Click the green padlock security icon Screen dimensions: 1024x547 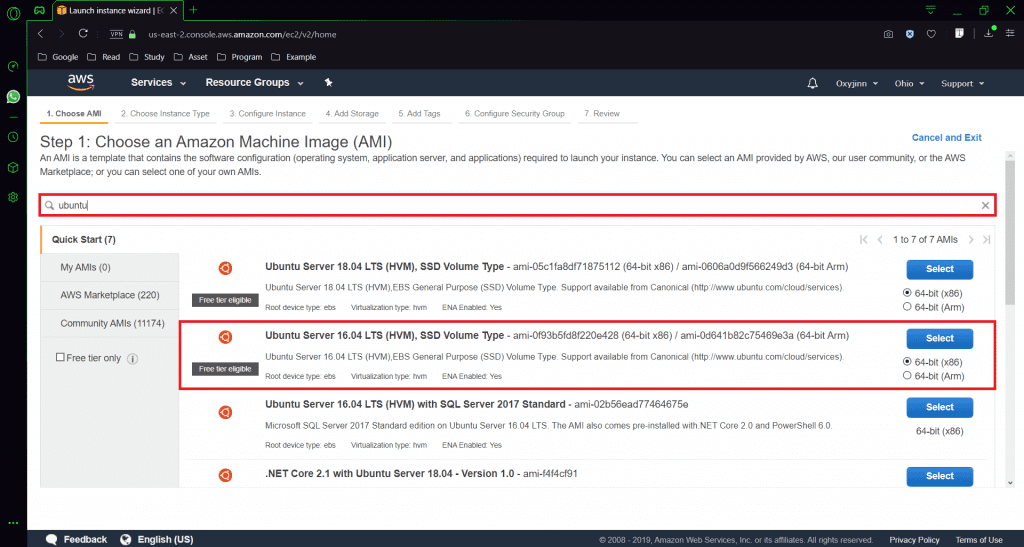(x=133, y=34)
